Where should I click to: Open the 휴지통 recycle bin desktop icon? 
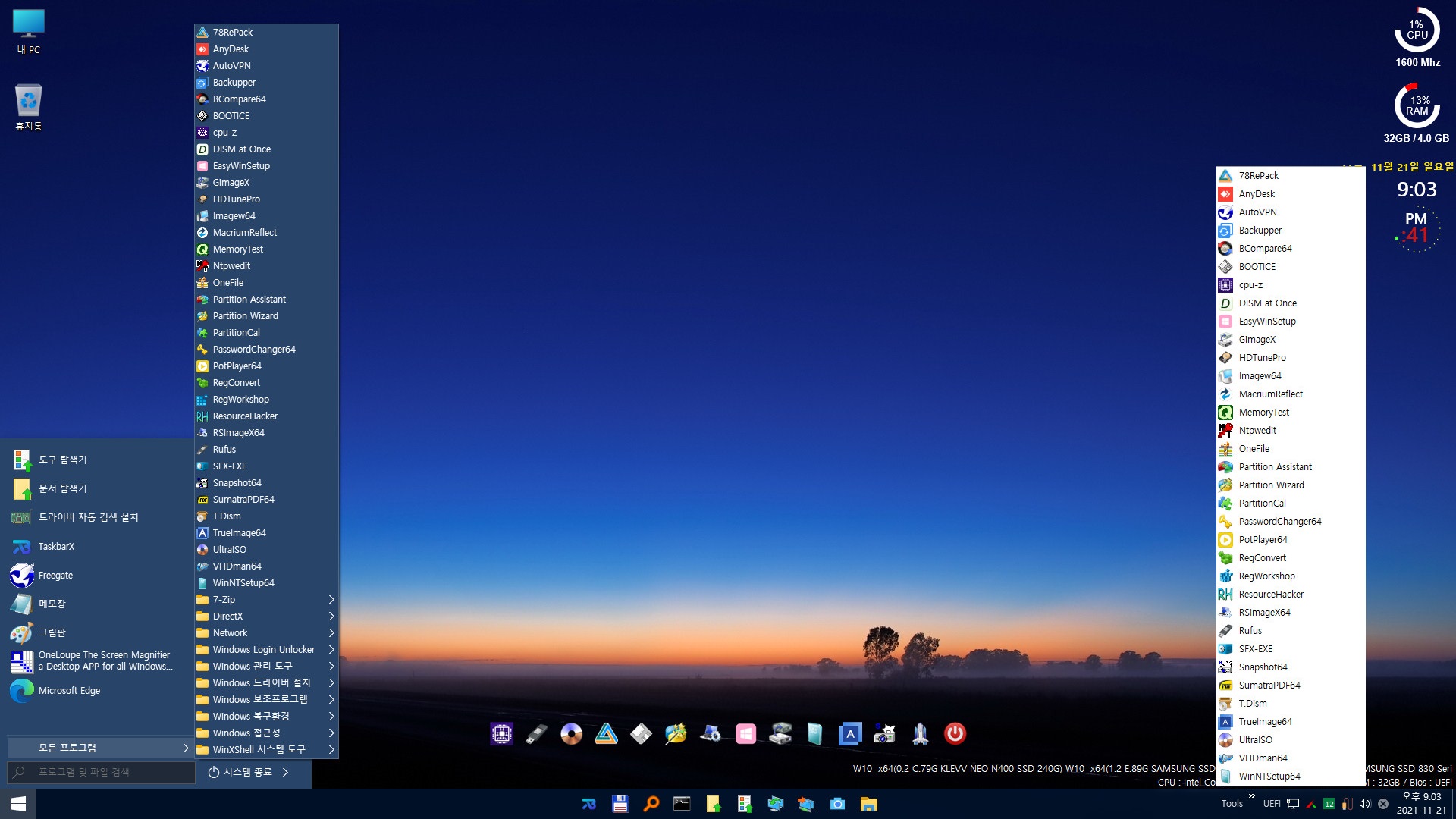click(x=29, y=107)
